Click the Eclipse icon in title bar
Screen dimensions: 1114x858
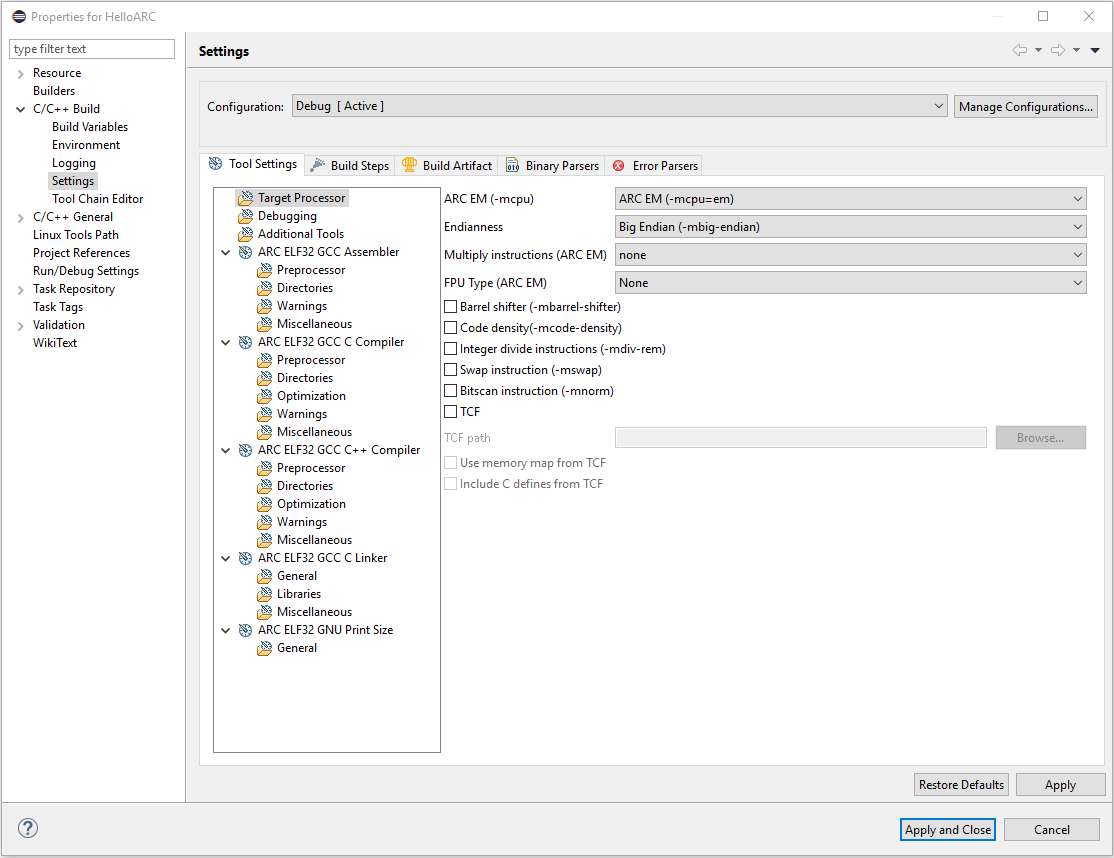pos(19,16)
